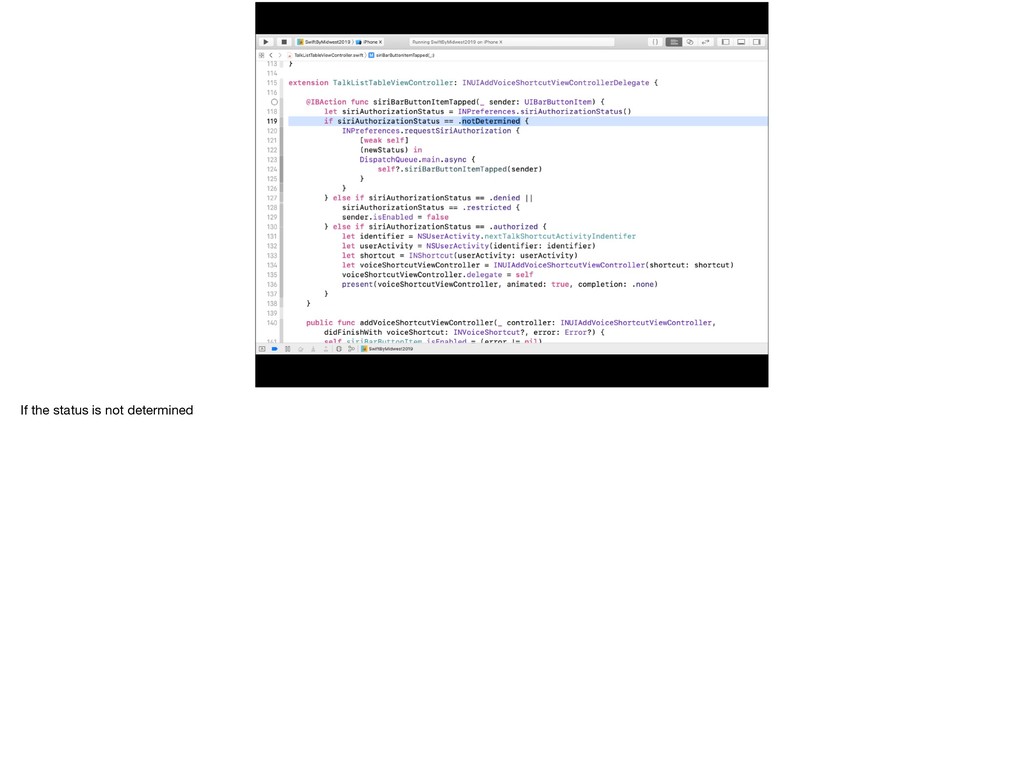Click the Step Over debug icon
The height and width of the screenshot is (764, 1024).
coord(300,349)
